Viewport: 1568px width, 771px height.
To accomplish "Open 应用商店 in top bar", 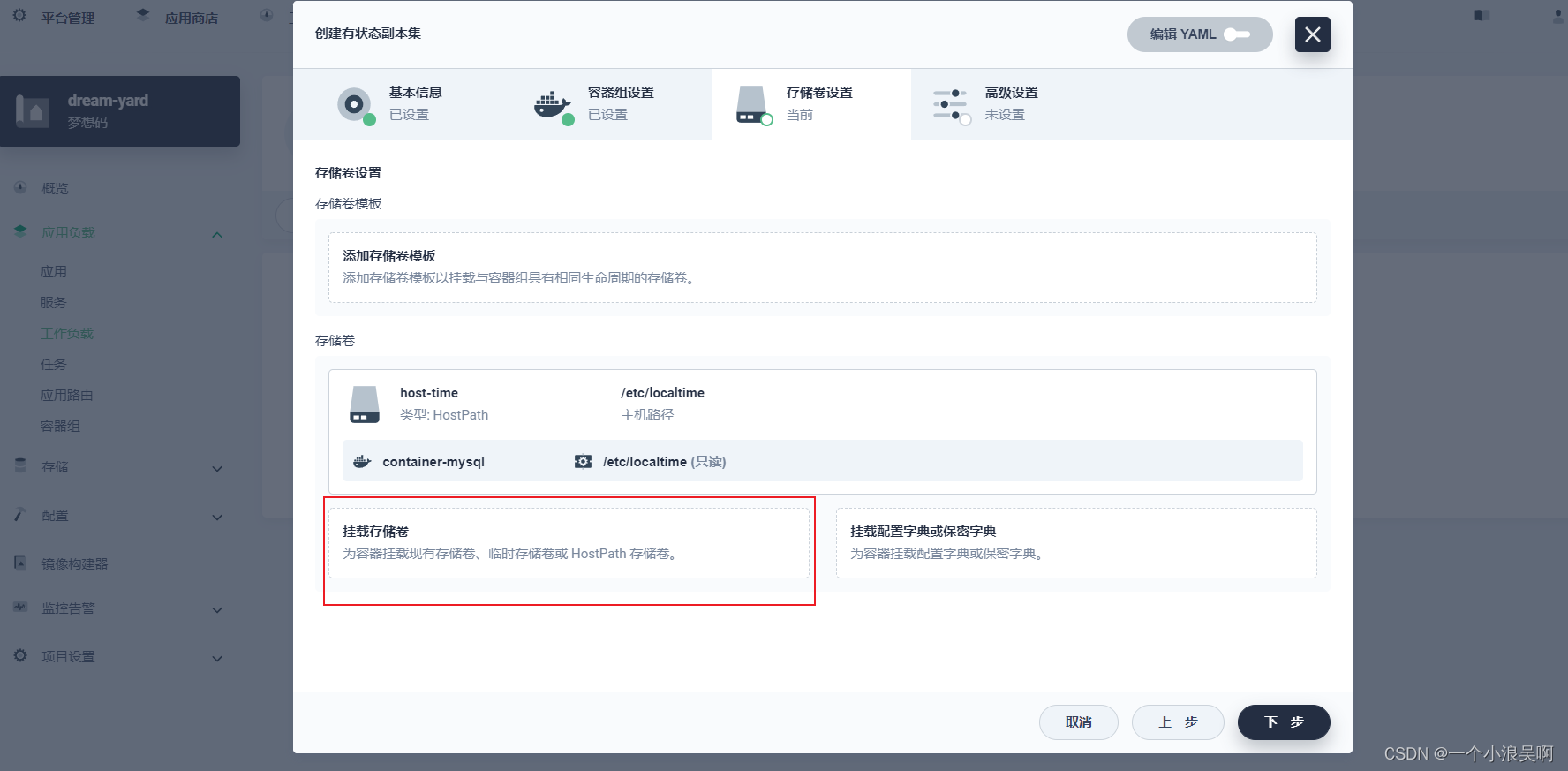I will point(192,18).
